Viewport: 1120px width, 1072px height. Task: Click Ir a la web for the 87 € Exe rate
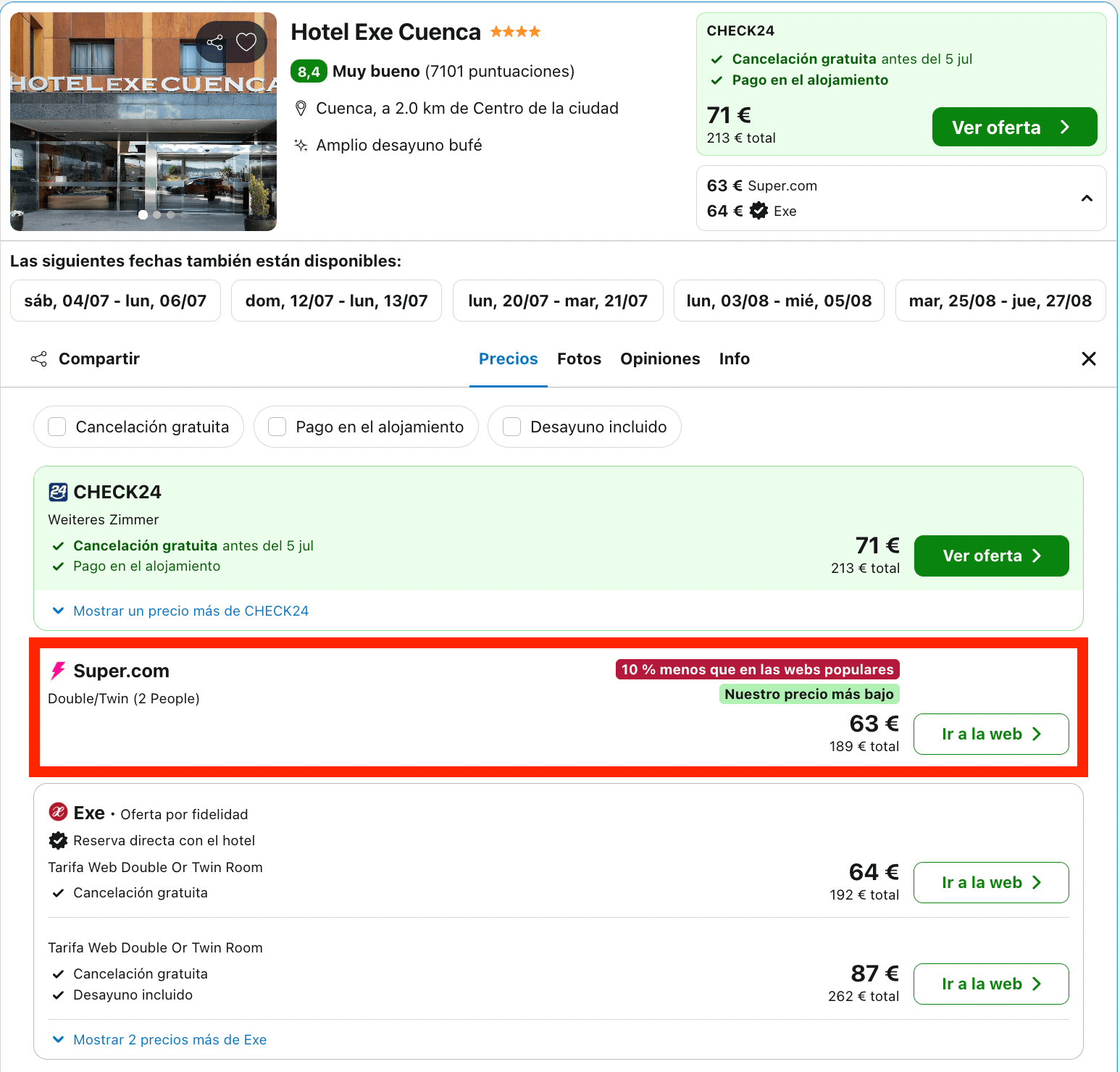point(991,984)
